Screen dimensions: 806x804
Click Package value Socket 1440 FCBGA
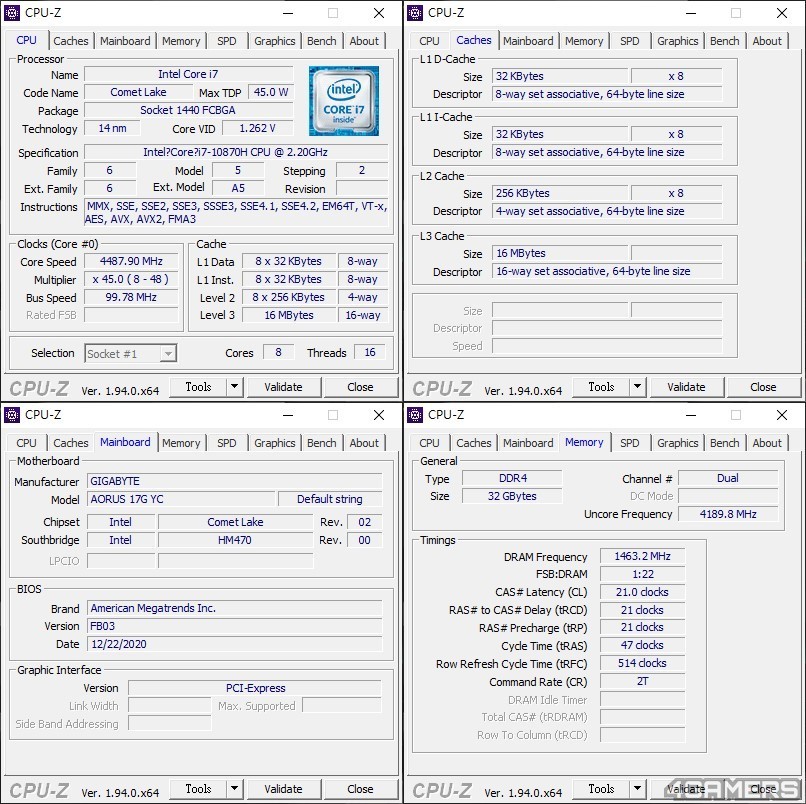188,110
